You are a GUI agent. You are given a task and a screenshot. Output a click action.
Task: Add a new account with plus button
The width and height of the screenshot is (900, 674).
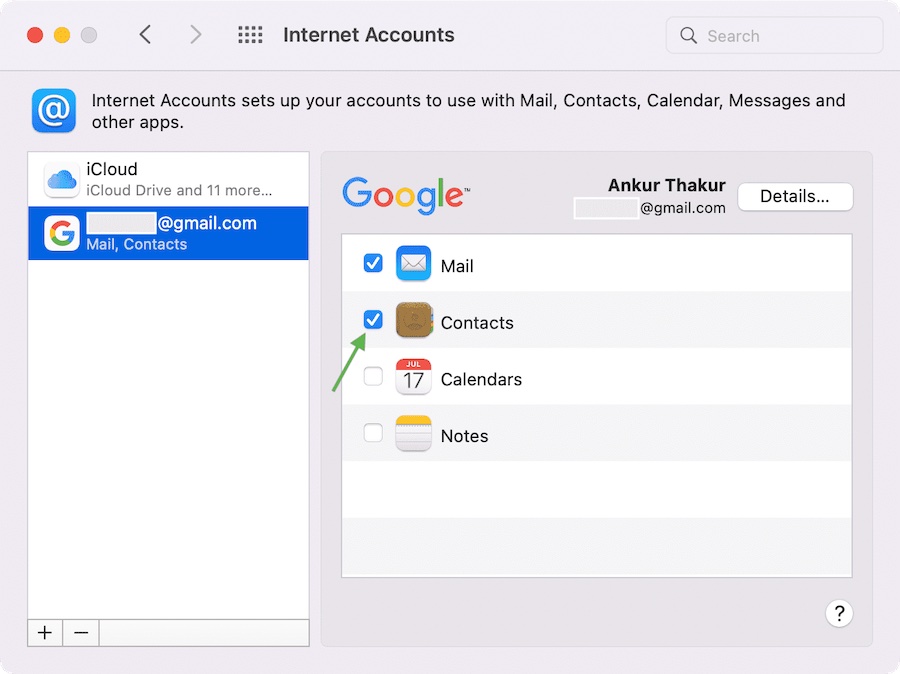click(x=45, y=633)
